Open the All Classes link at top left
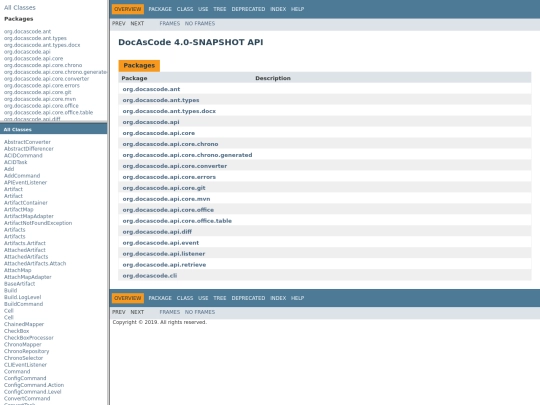 [20, 8]
